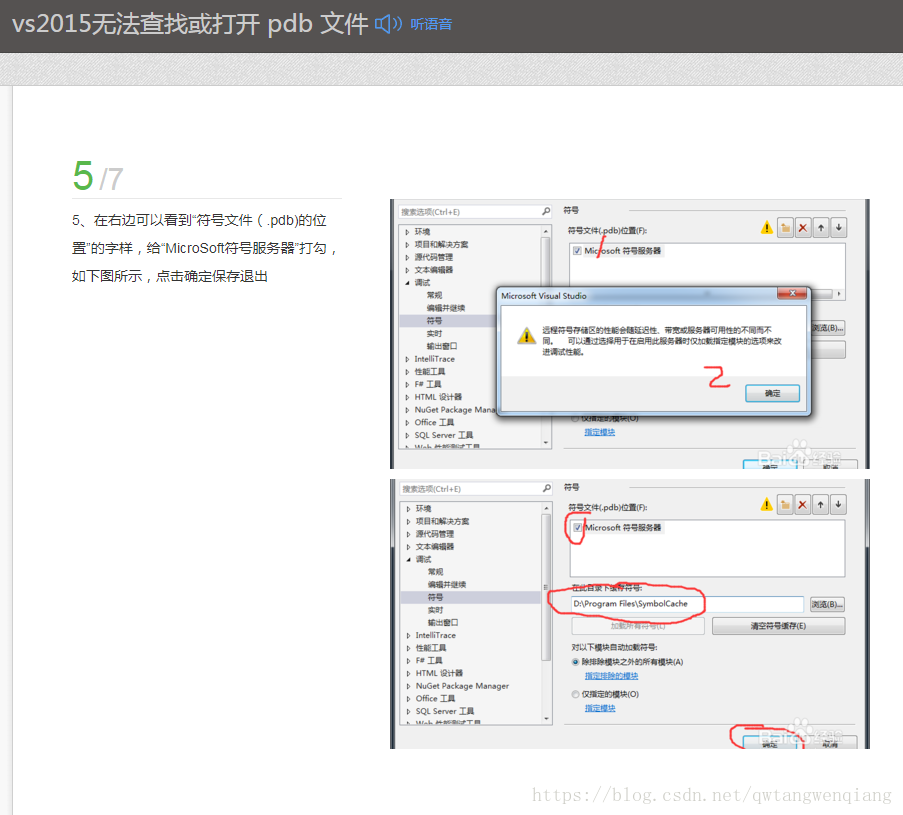
Task: Select HTML 设计器 in lower tree
Action: (439, 673)
